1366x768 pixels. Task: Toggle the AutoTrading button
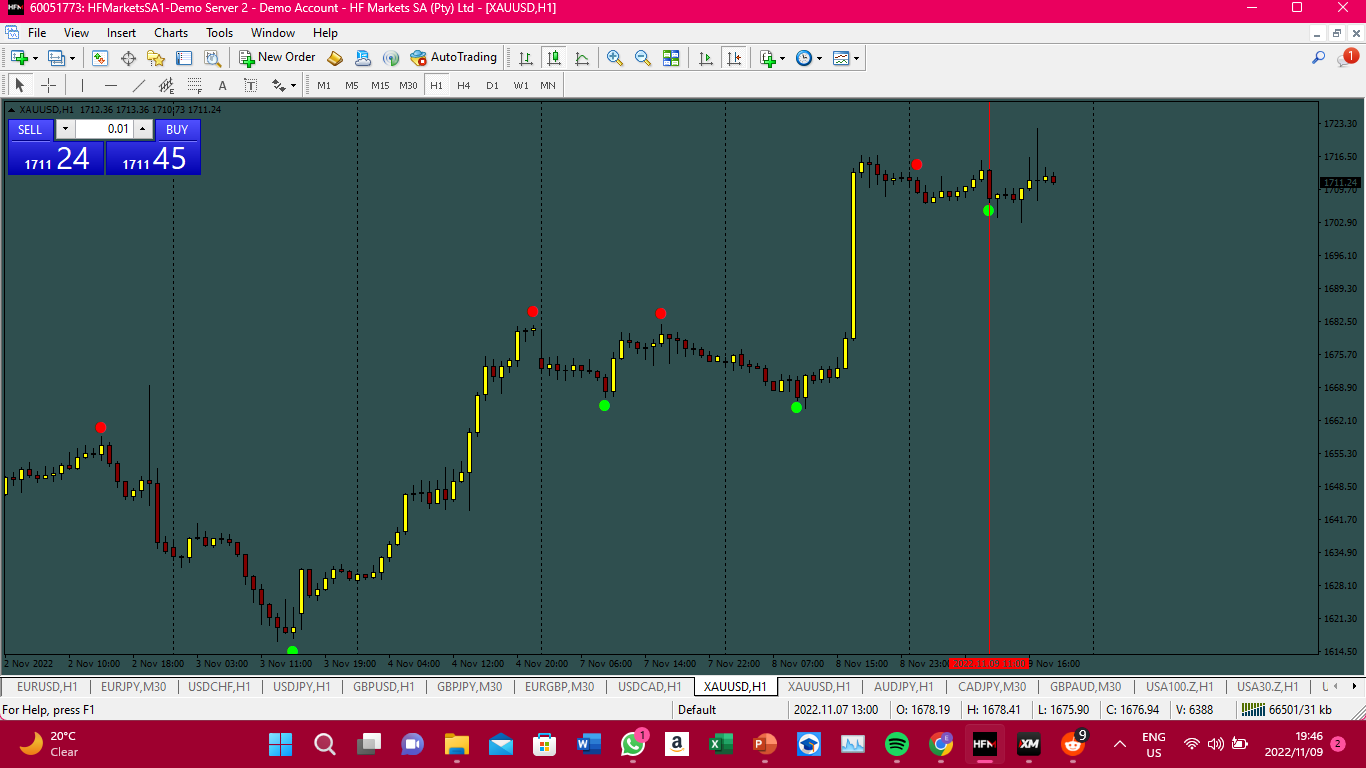(453, 58)
